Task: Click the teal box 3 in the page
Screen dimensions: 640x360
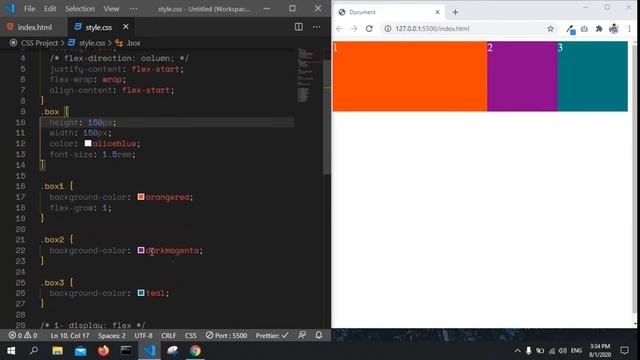Action: tap(593, 76)
